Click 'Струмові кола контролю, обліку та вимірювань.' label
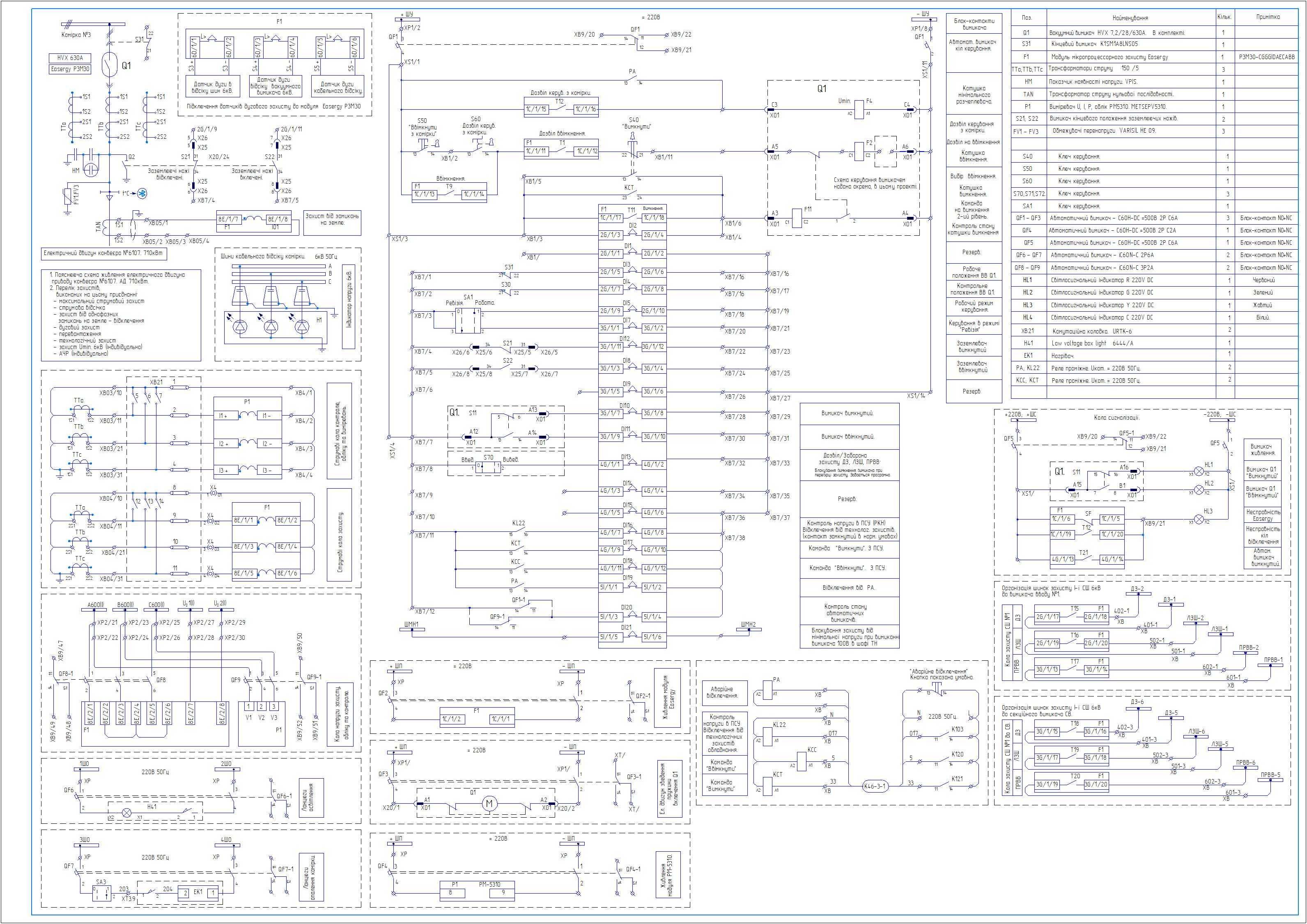The width and height of the screenshot is (1307, 924). pyautogui.click(x=340, y=431)
